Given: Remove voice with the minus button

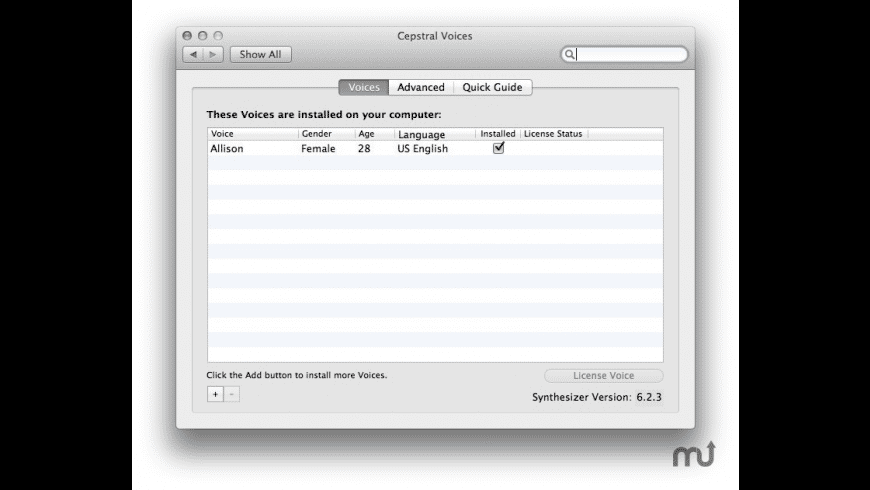Looking at the screenshot, I should point(231,394).
